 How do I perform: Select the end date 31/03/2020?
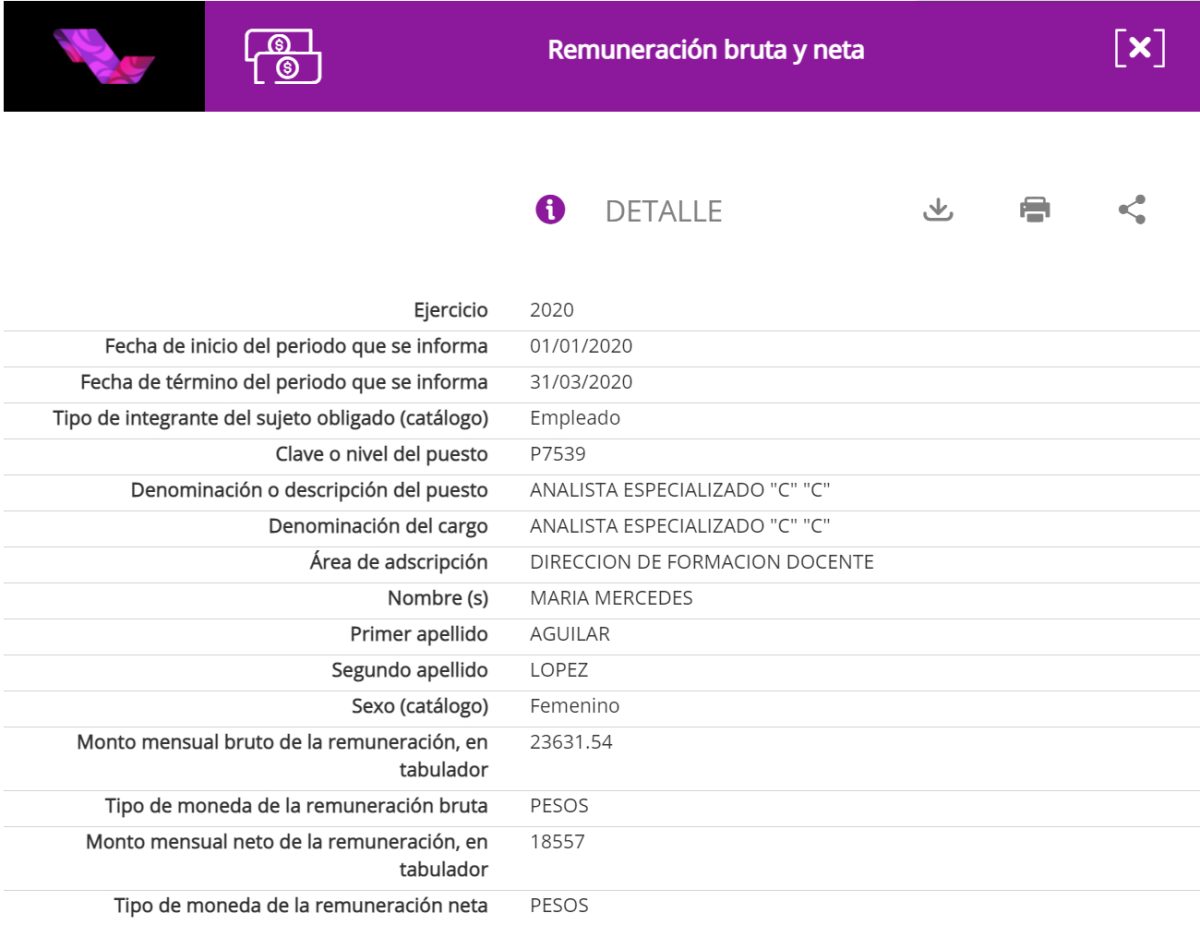click(x=581, y=382)
